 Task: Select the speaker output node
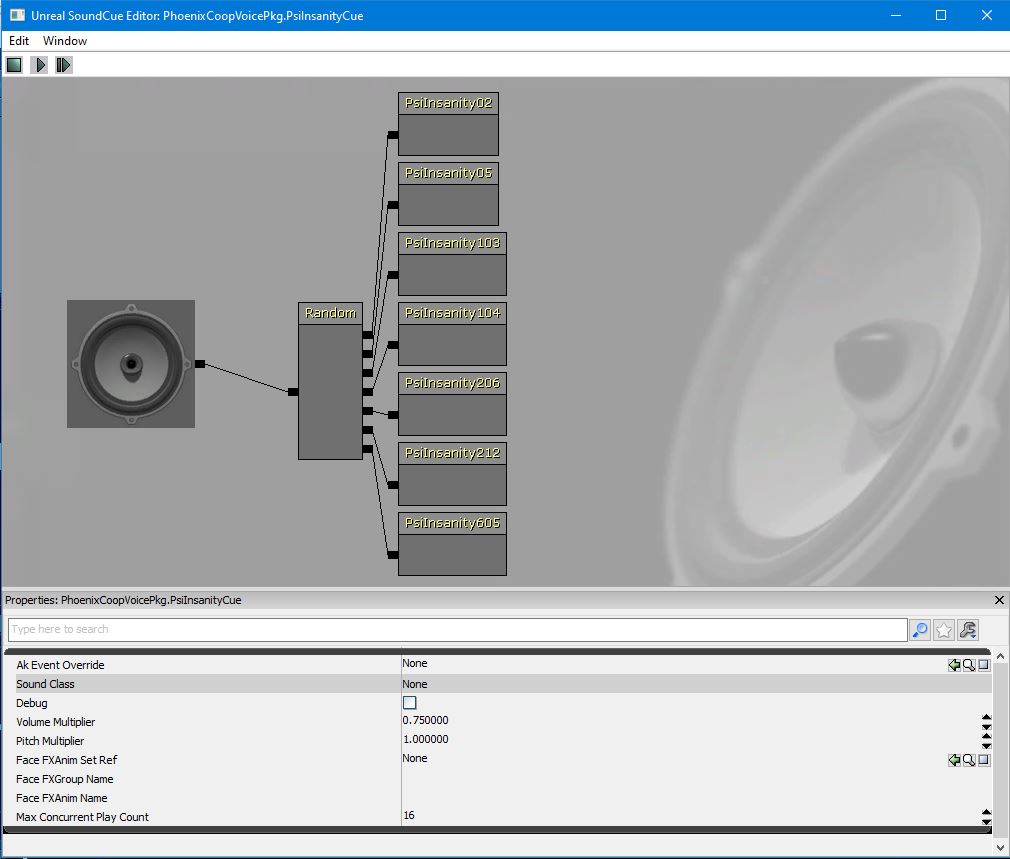(131, 364)
